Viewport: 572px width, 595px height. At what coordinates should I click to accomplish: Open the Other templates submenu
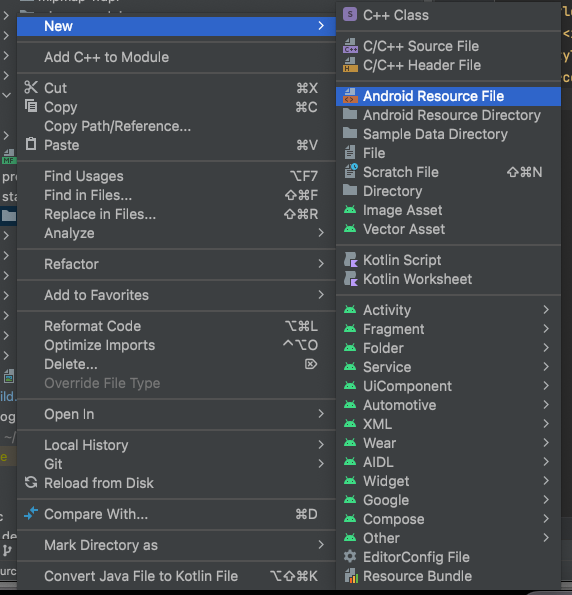[x=448, y=538]
